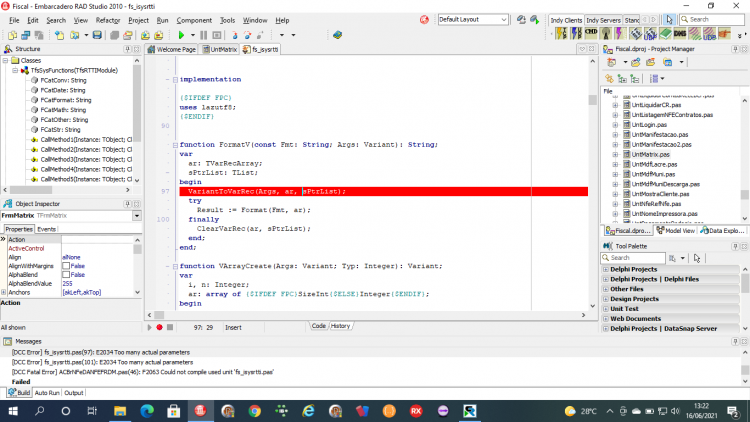Screen dimensions: 750x422
Task: Click the Structure panel horizontal scrollbar thumb
Action: (x=32, y=190)
